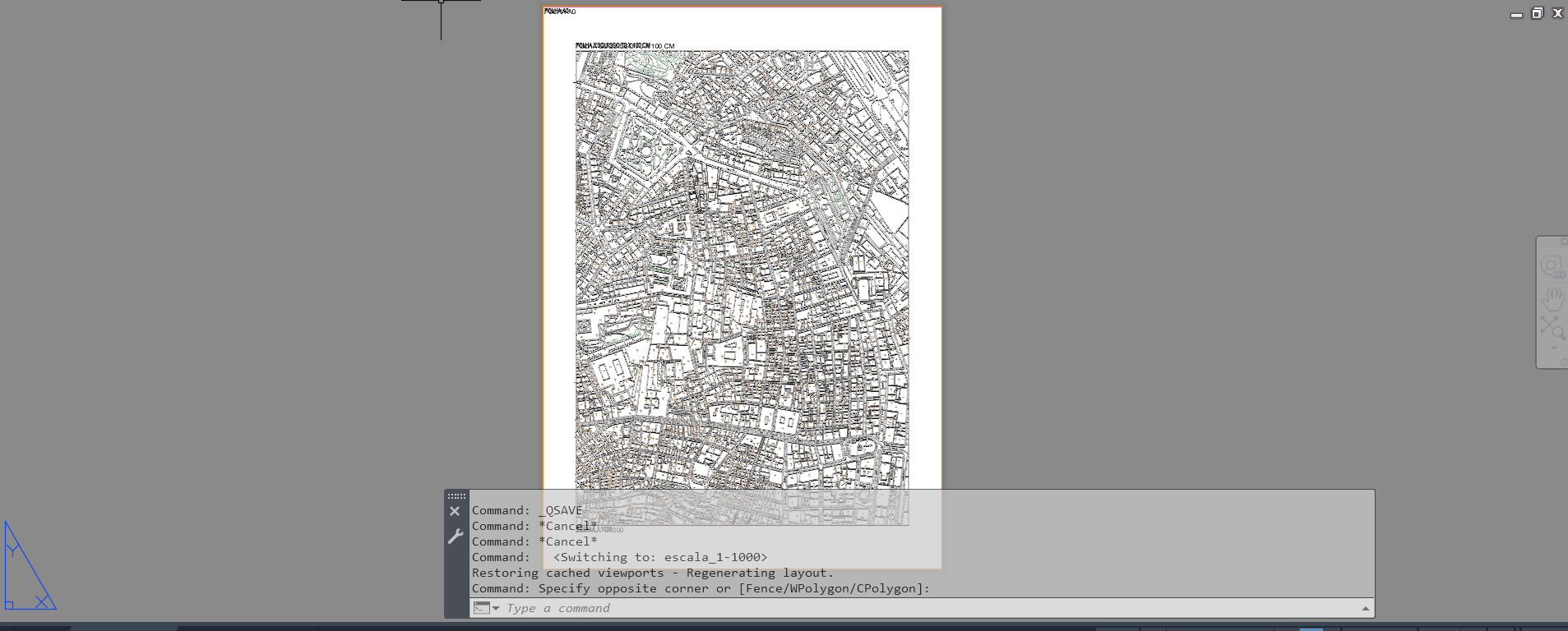Open command line customize wrench settings
1568x631 pixels.
tap(455, 537)
